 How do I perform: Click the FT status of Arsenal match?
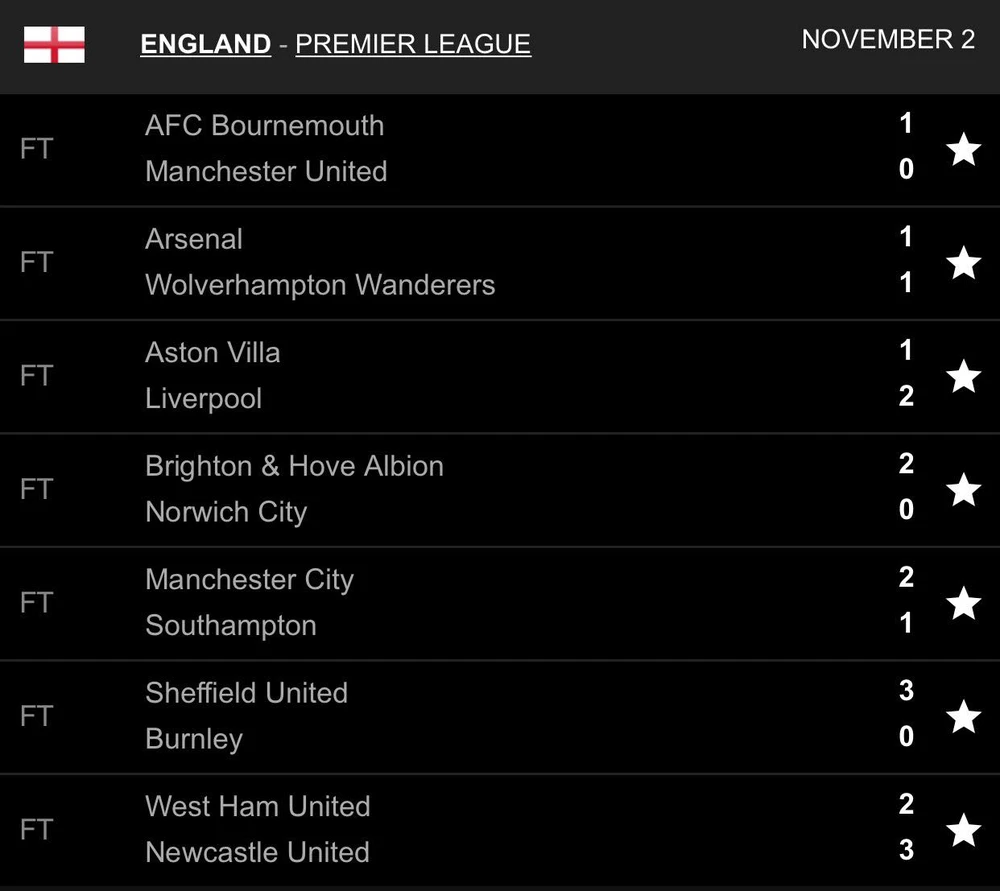[x=36, y=263]
